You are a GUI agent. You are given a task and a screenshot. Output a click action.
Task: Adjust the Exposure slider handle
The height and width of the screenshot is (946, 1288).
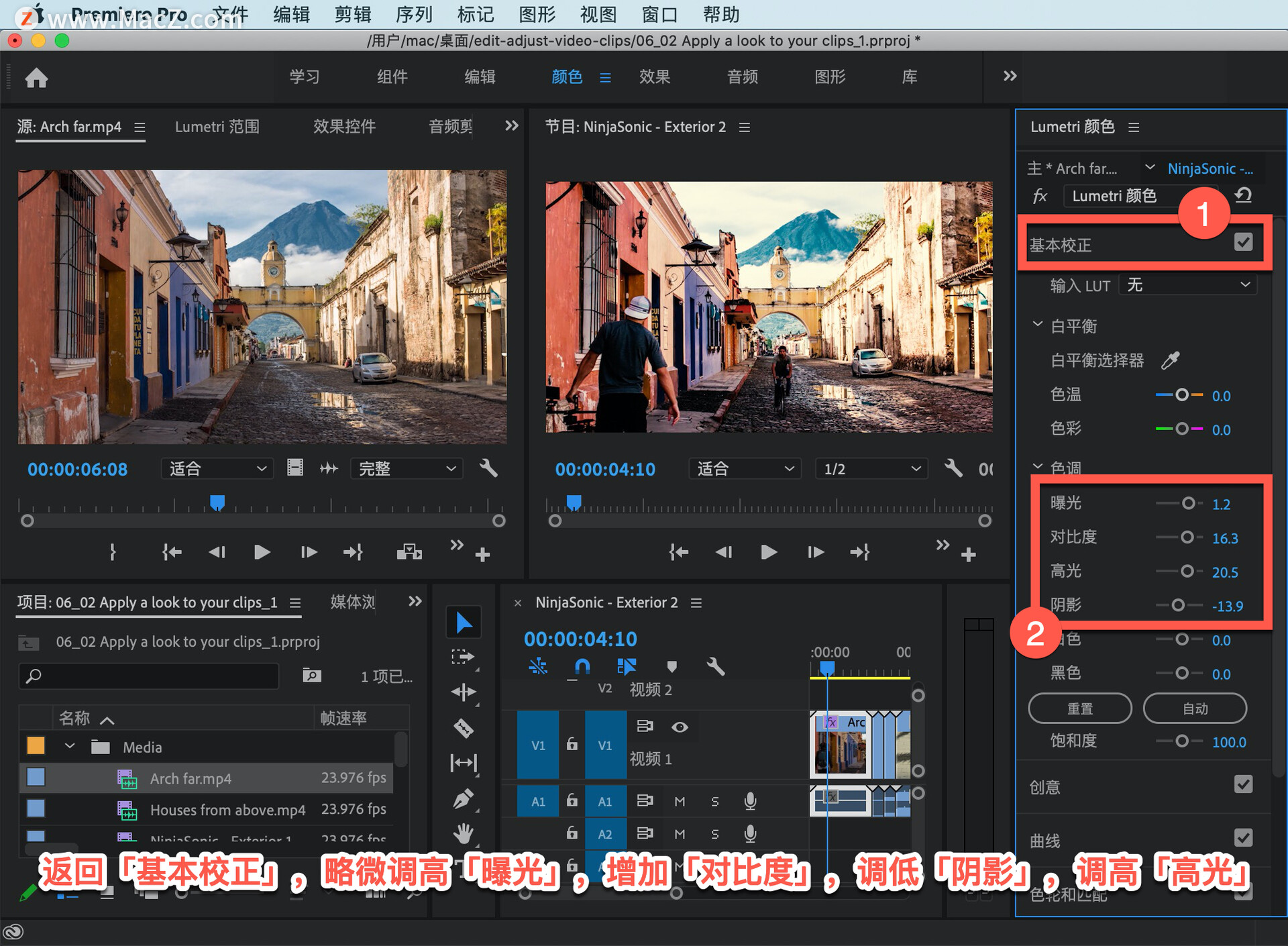point(1188,503)
